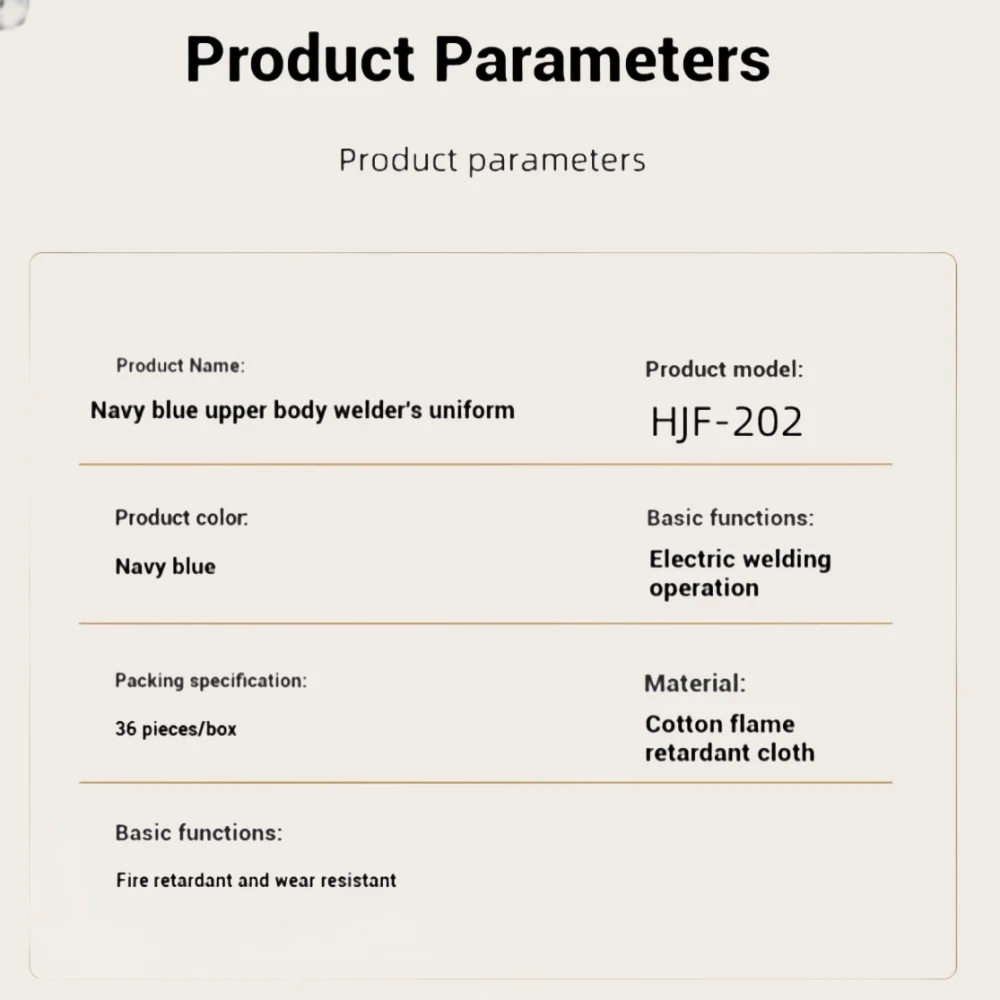Select the "Electric welding operation" value text
Screen dimensions: 1000x1000
click(x=739, y=573)
